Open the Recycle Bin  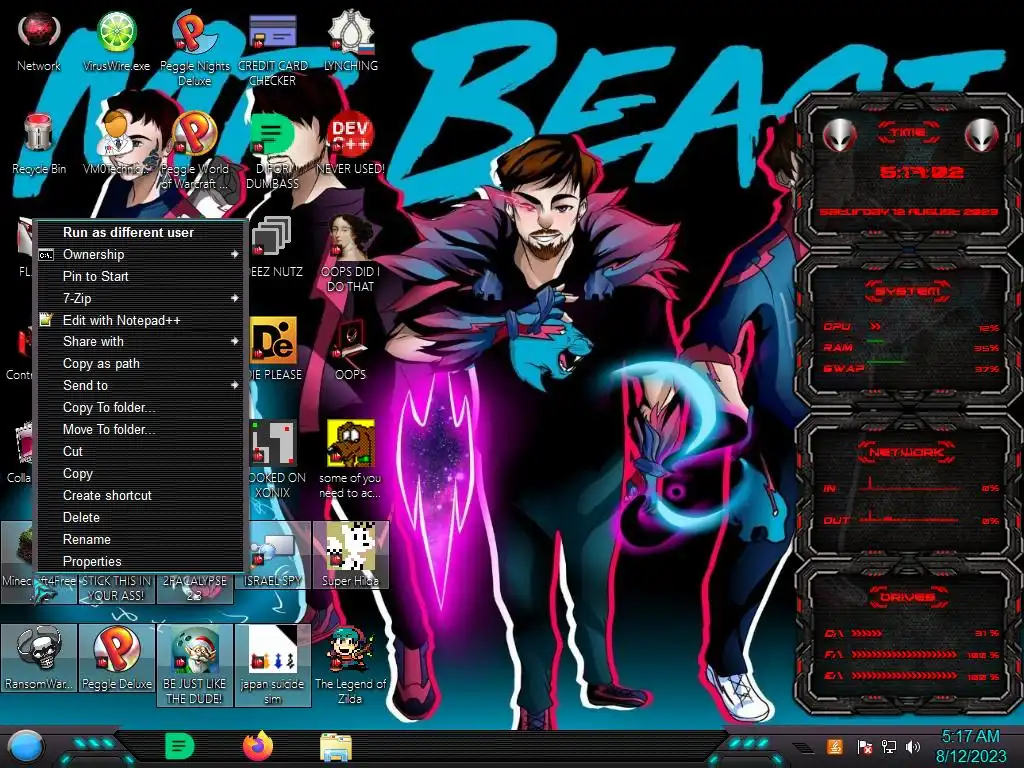pyautogui.click(x=39, y=144)
